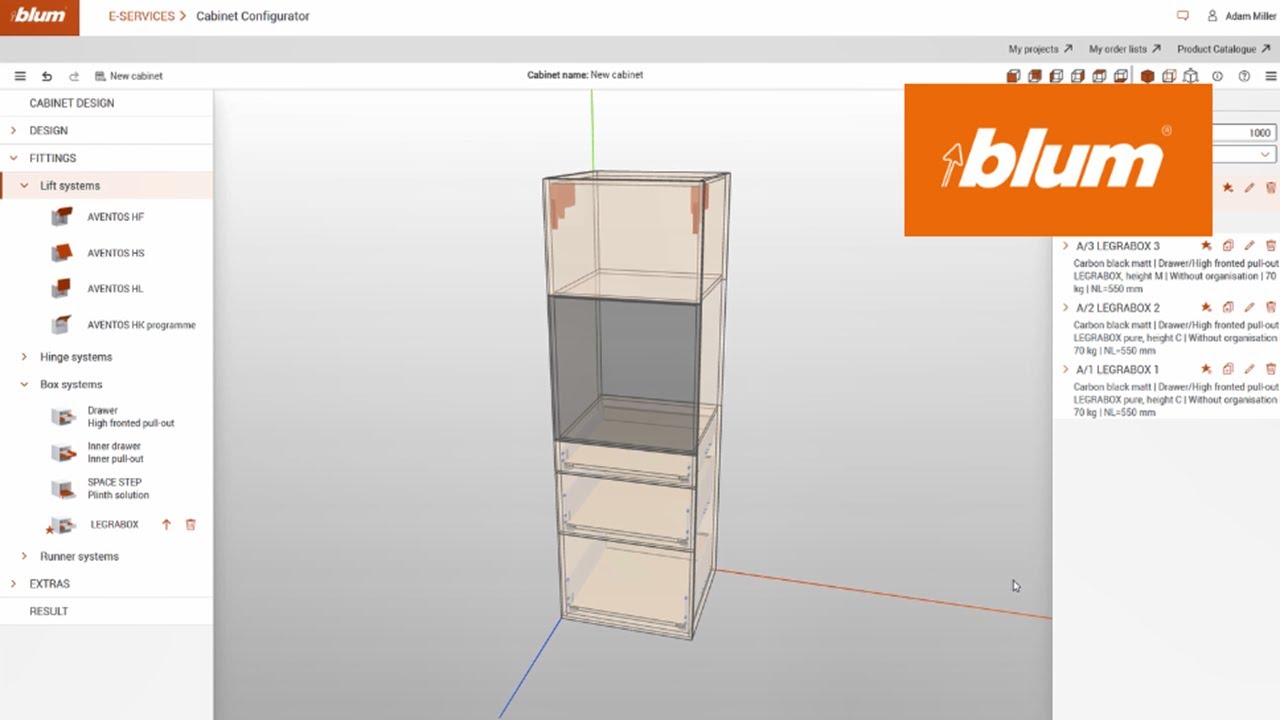Click the New cabinet toolbar button
Screen dimensions: 1280x720
[x=128, y=76]
